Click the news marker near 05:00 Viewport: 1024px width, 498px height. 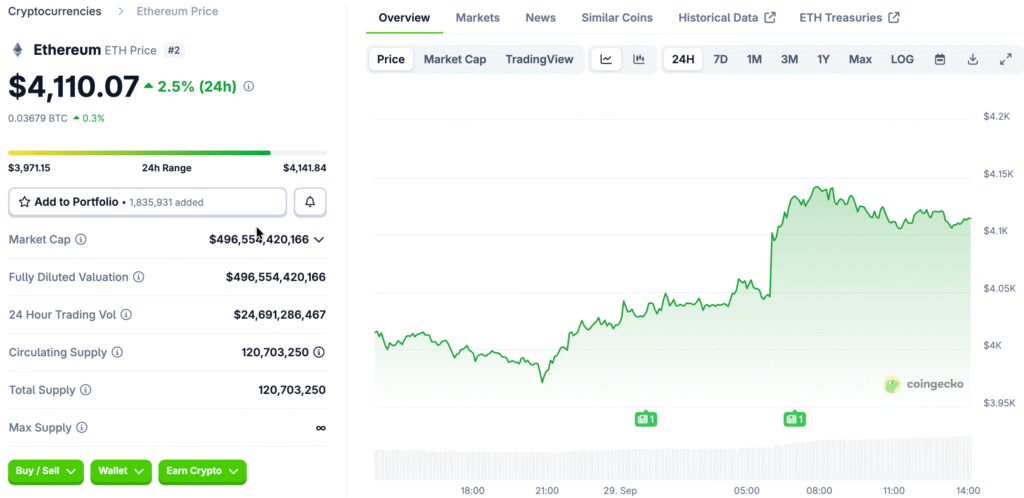[794, 419]
